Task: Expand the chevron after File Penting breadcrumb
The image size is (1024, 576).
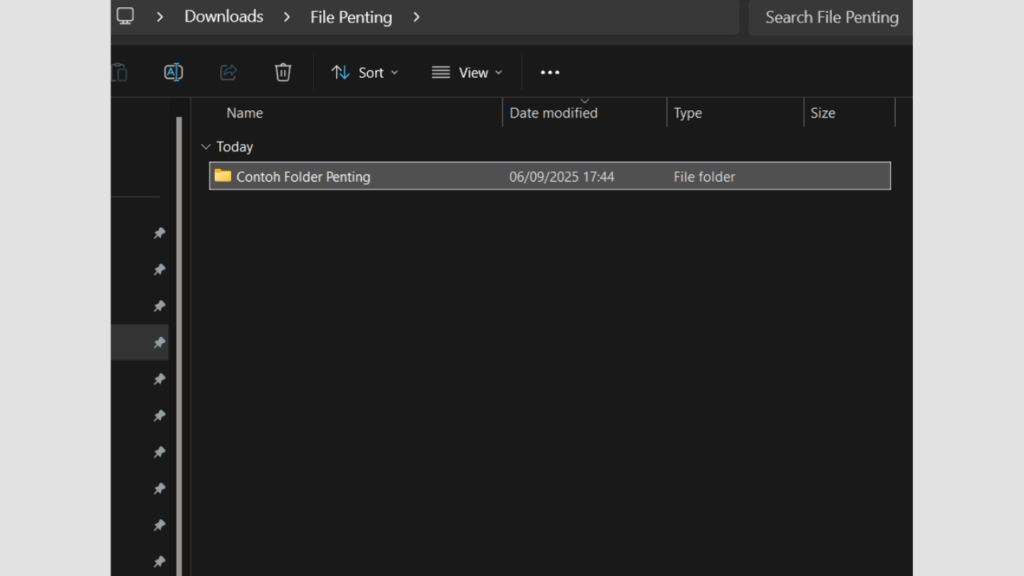Action: [416, 17]
